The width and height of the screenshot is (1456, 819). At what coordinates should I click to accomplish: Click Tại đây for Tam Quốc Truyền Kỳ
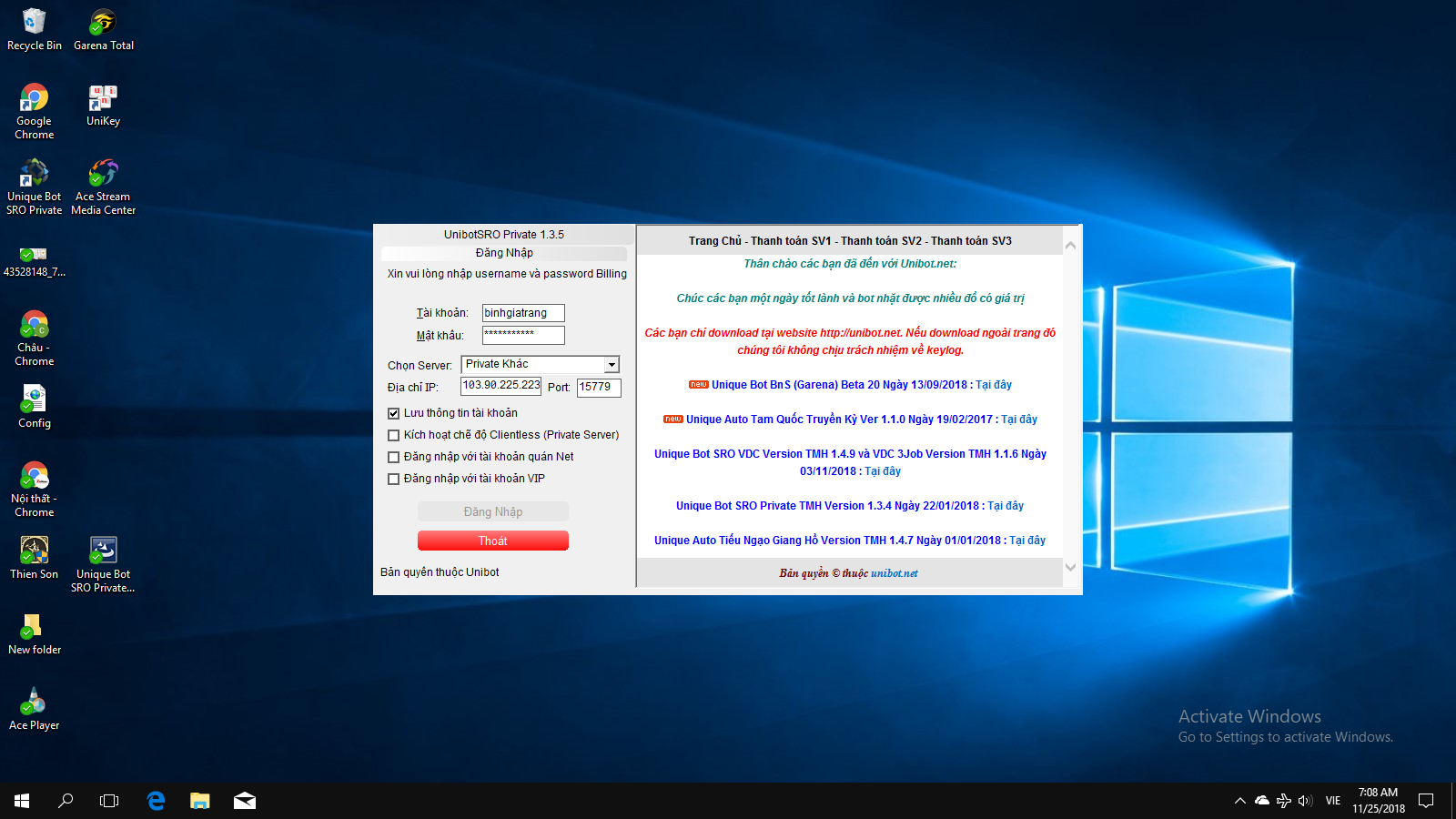[1019, 420]
